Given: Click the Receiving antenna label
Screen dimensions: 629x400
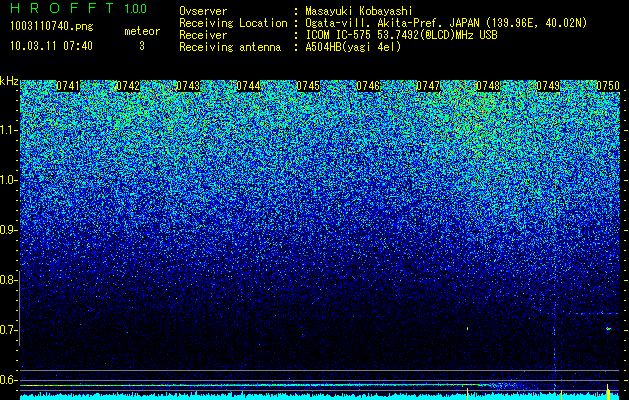Looking at the screenshot, I should click(230, 47).
